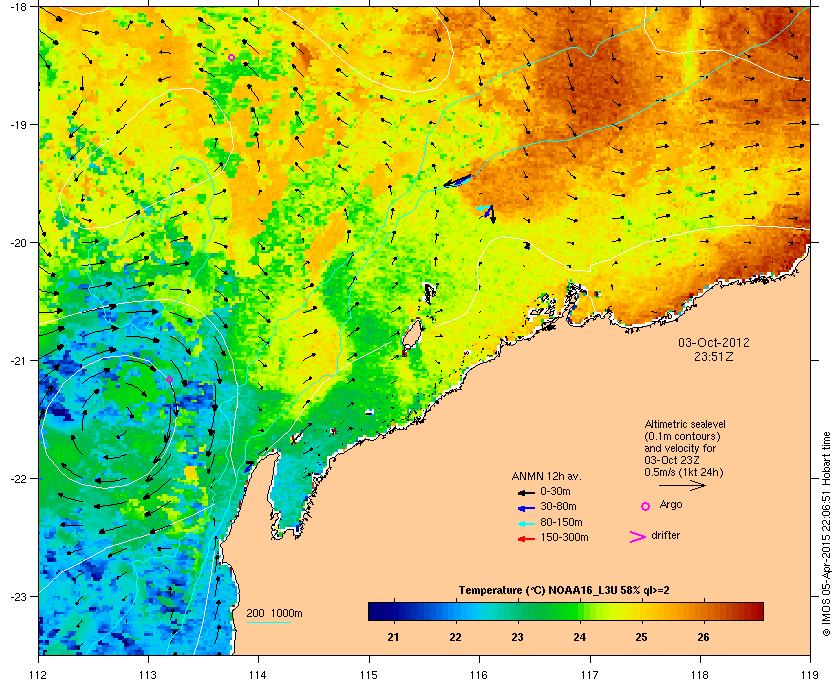The image size is (840, 680).
Task: Click the cyan 200 1000m isobath legend line
Action: point(268,623)
